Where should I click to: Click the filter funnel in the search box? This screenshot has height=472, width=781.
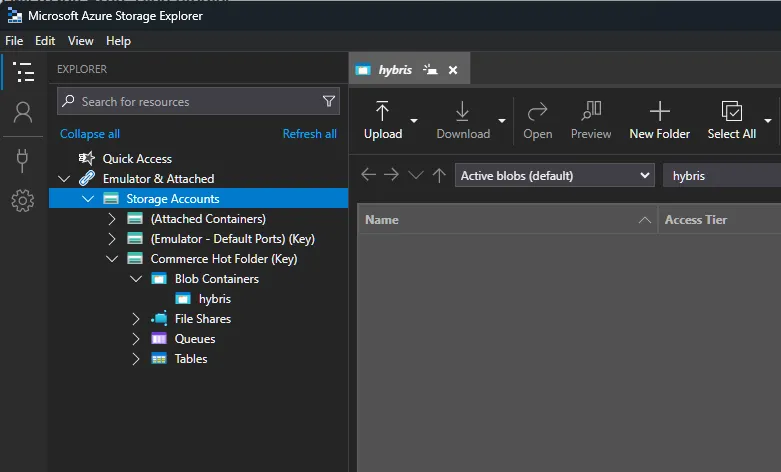pos(329,101)
